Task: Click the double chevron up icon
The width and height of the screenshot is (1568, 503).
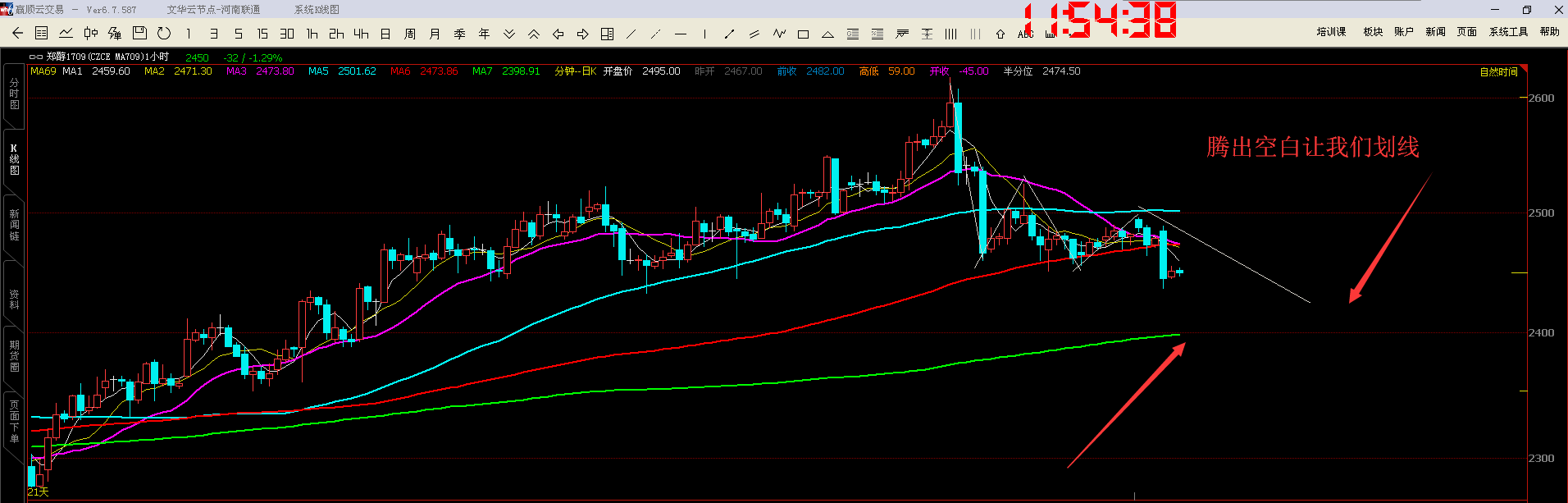Action: 533,34
